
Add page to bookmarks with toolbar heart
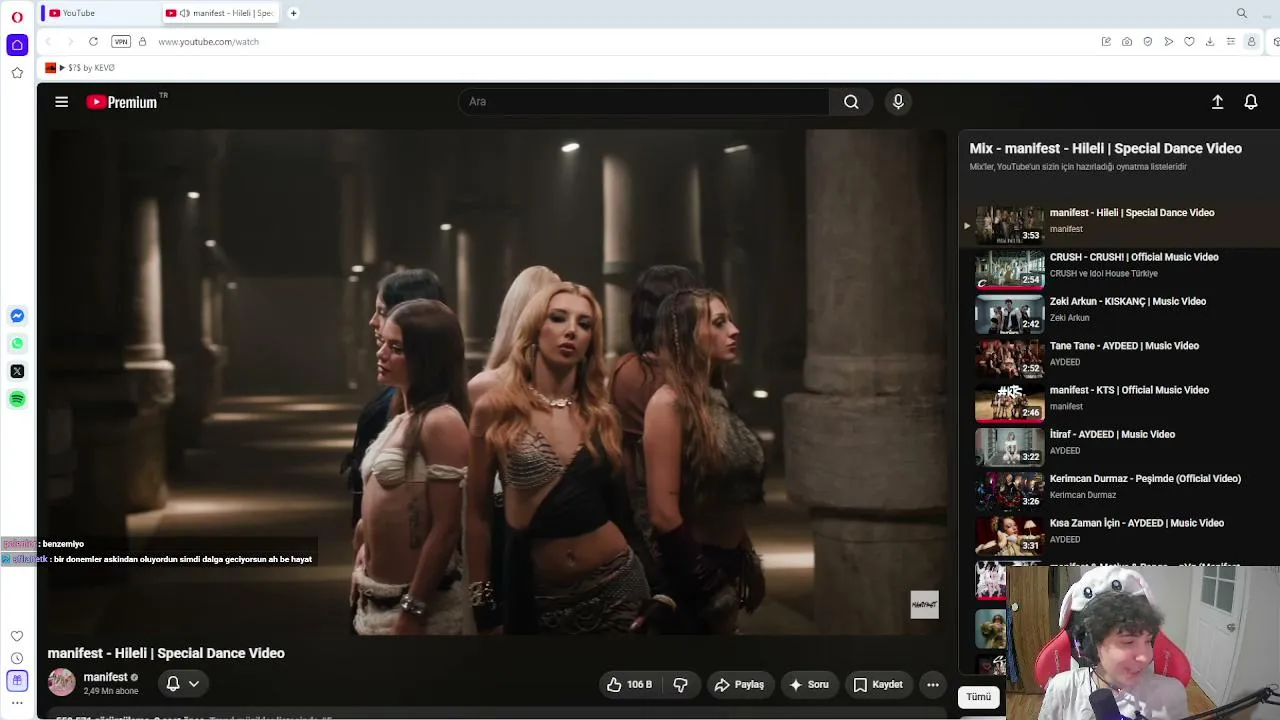pos(1189,42)
